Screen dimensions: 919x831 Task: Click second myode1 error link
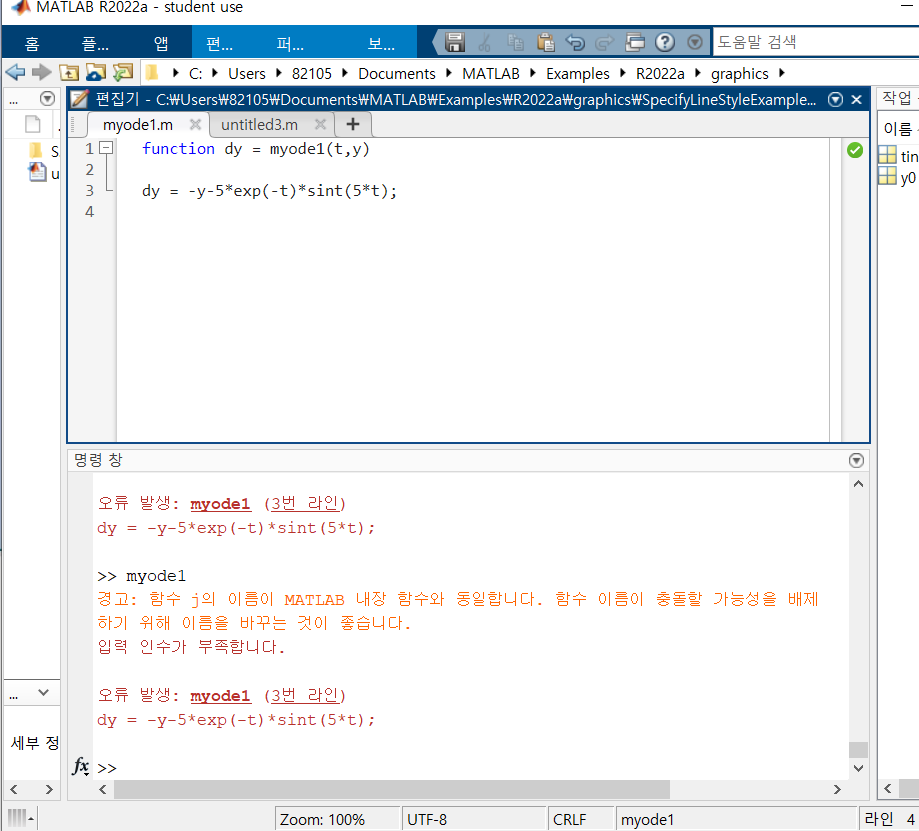(220, 696)
